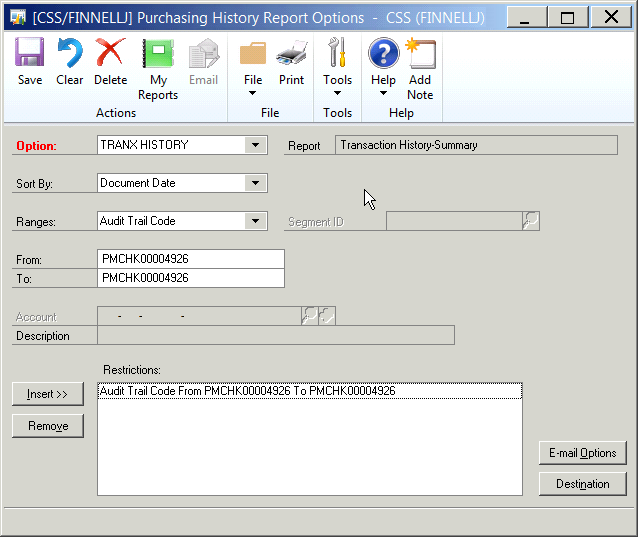Click the From field PMCHK00004926

coord(191,259)
